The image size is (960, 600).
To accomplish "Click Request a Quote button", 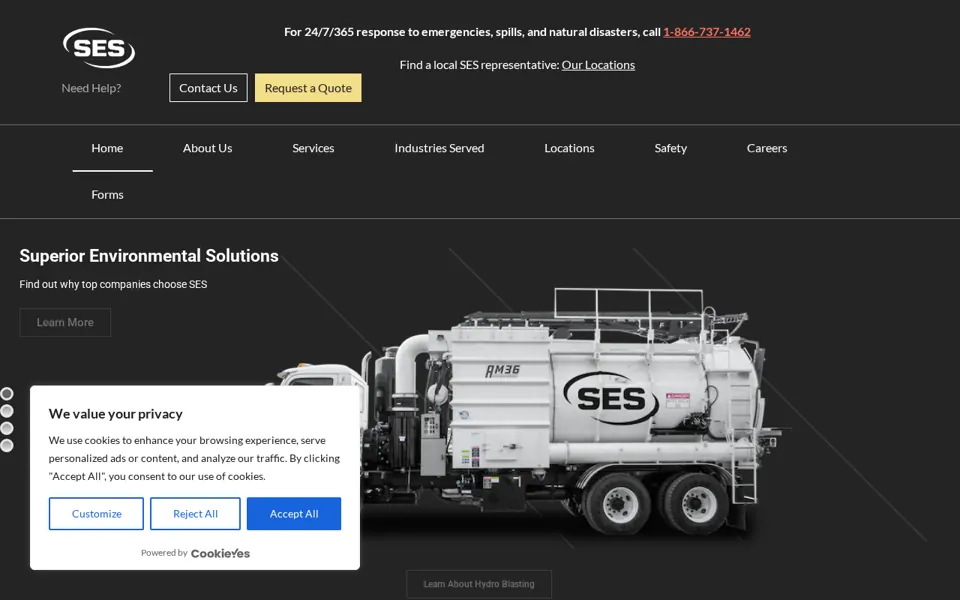I will click(308, 88).
